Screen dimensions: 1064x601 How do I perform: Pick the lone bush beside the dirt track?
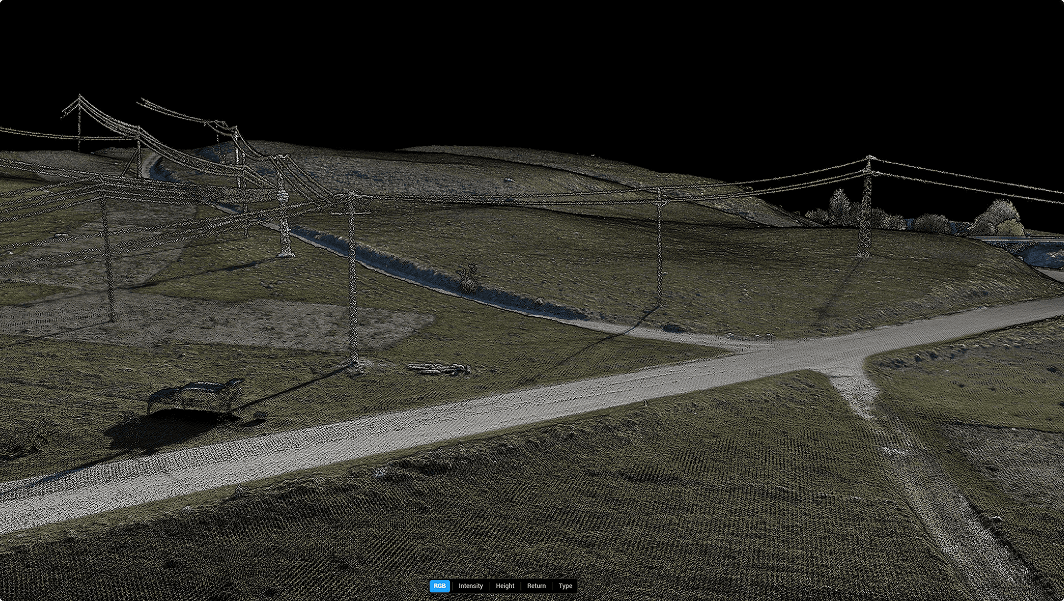click(468, 278)
